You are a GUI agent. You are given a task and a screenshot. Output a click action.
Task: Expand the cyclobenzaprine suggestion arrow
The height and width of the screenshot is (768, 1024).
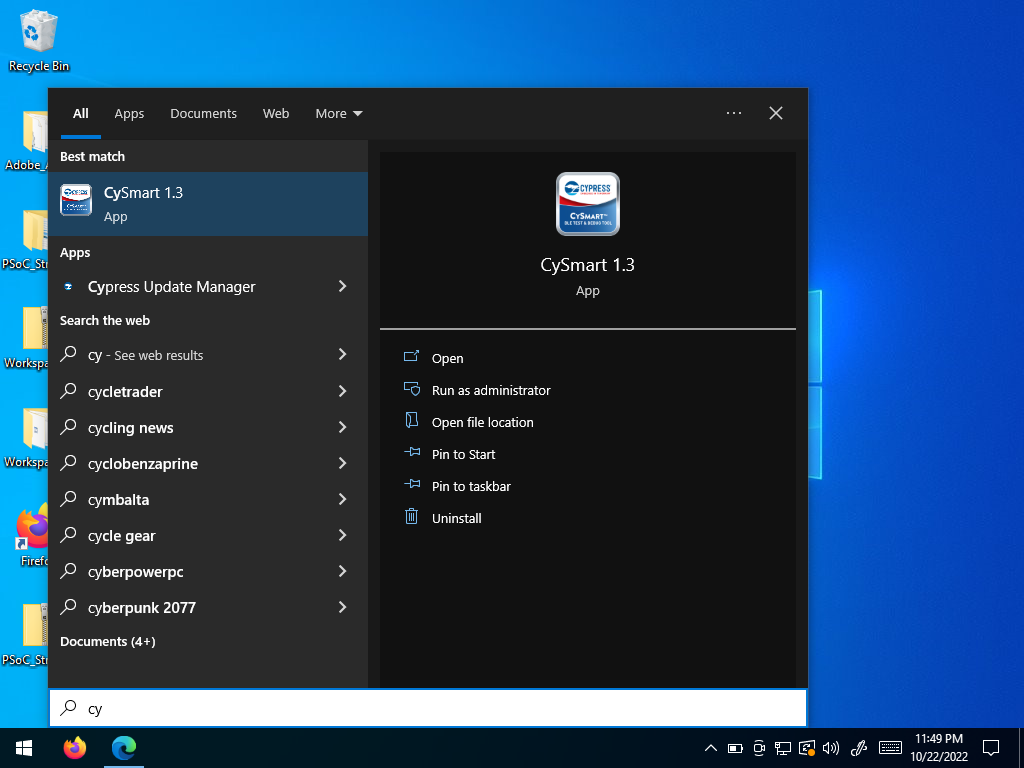point(342,463)
